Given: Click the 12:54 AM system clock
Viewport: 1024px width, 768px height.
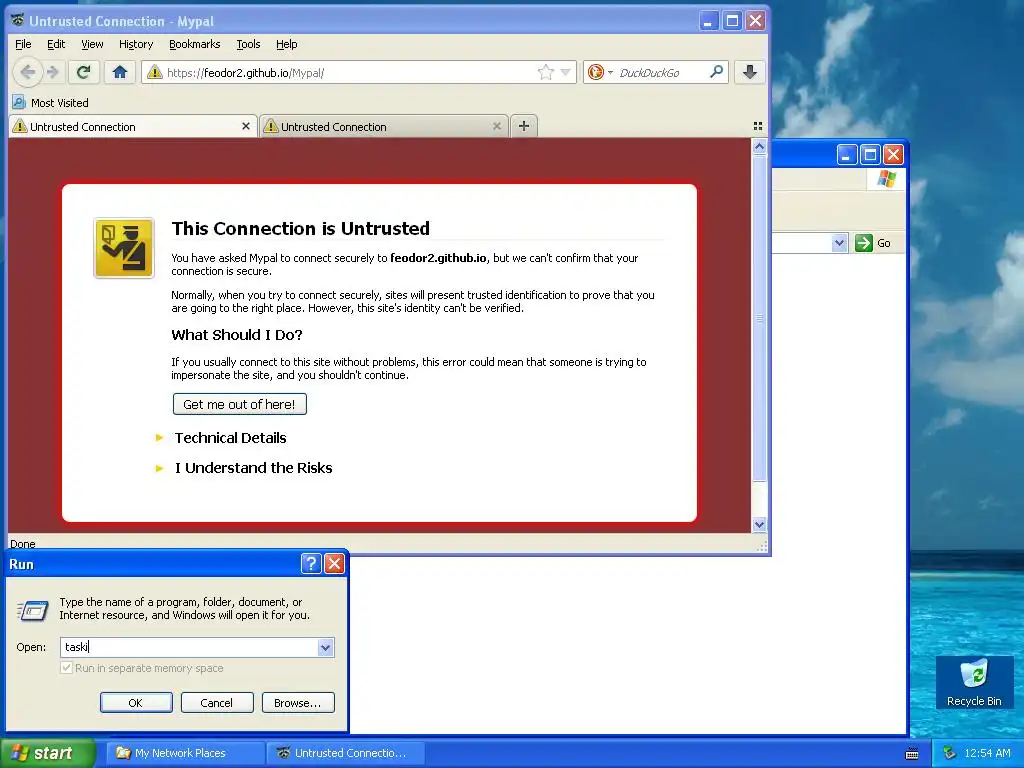Looking at the screenshot, I should pyautogui.click(x=987, y=753).
